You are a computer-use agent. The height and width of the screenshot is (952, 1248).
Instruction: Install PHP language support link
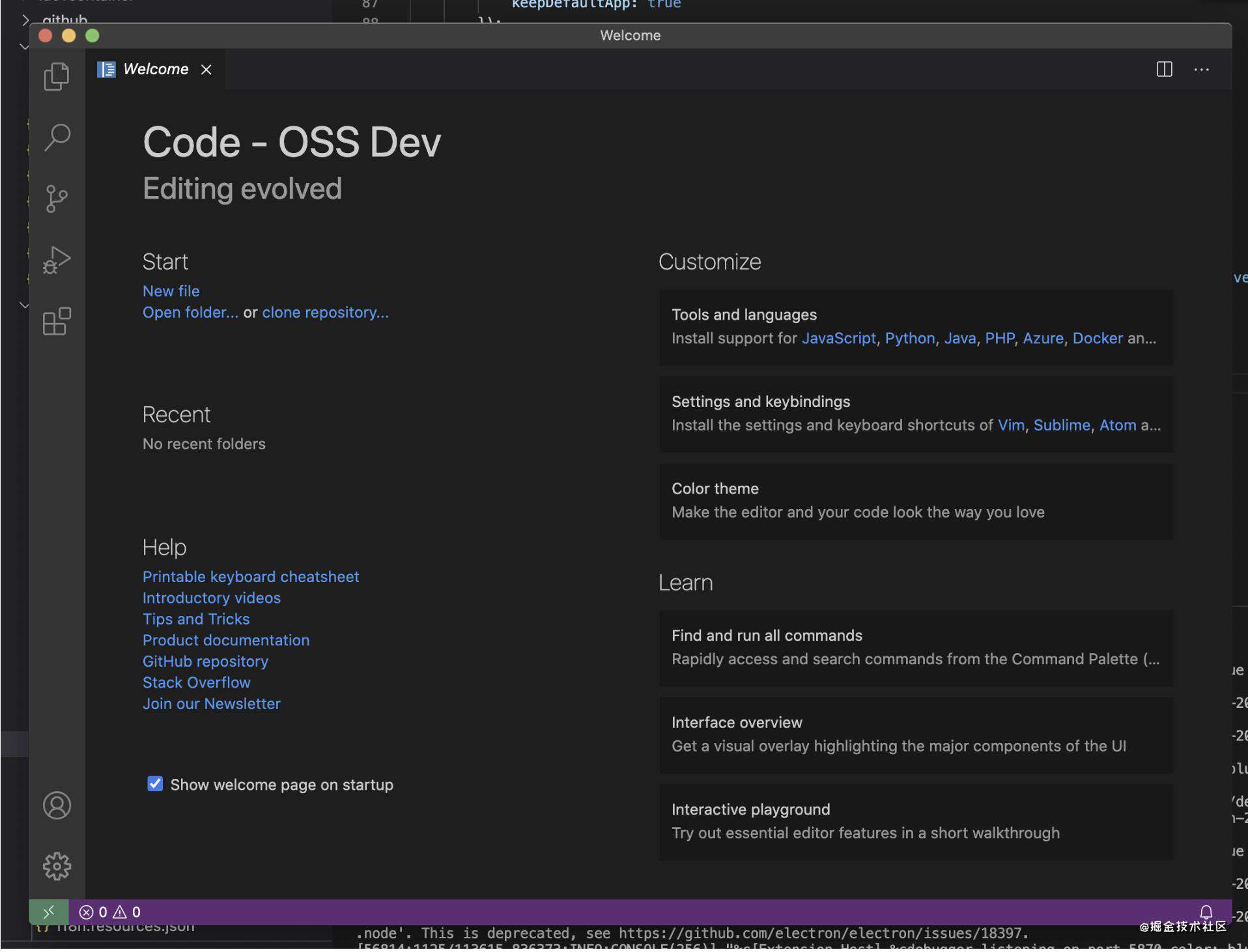pyautogui.click(x=1000, y=339)
